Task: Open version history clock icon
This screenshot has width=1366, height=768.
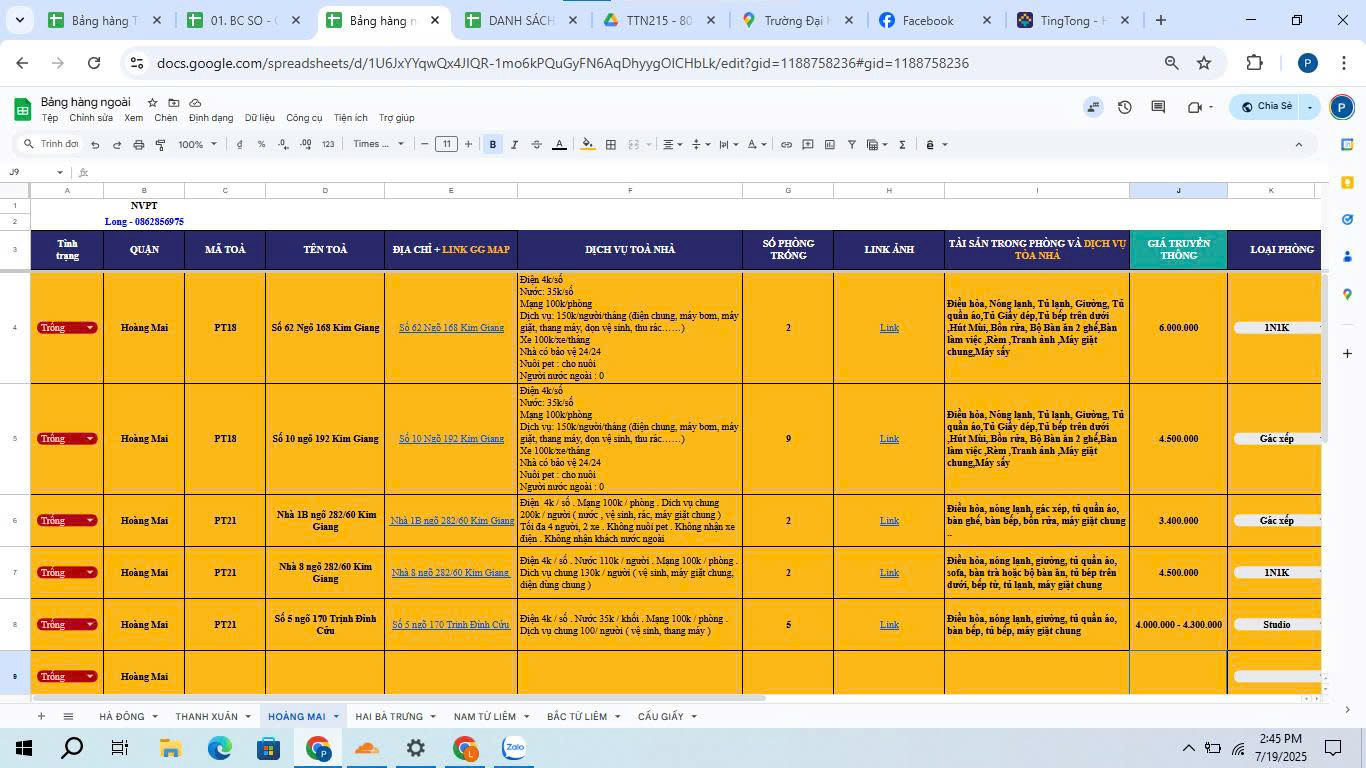Action: (x=1125, y=107)
